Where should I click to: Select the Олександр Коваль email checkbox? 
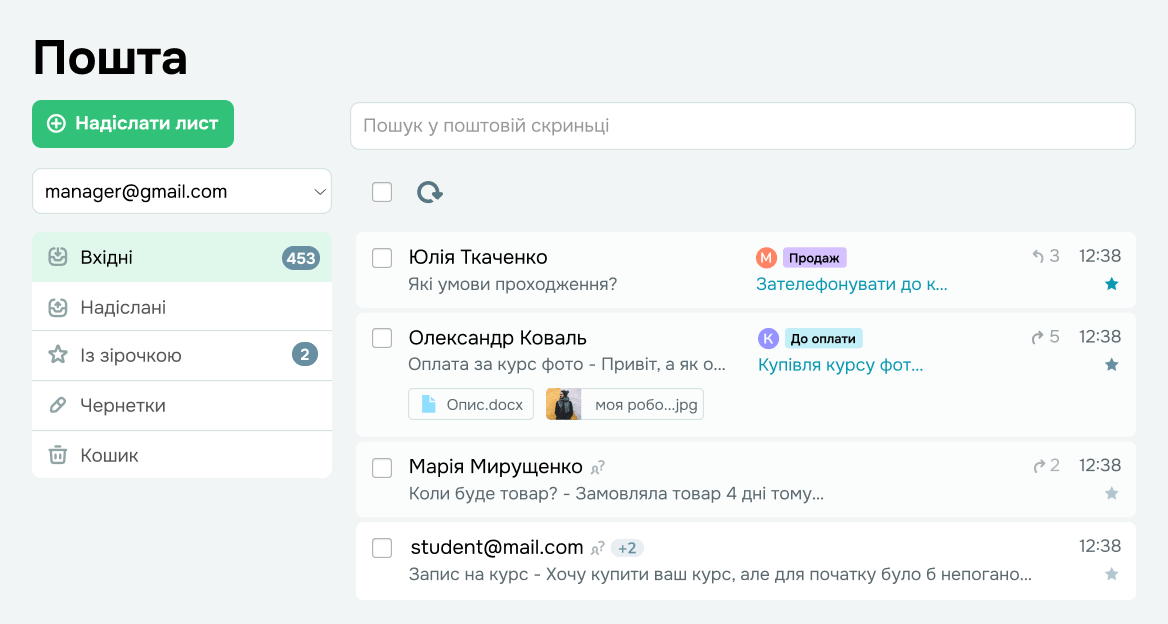pos(382,338)
